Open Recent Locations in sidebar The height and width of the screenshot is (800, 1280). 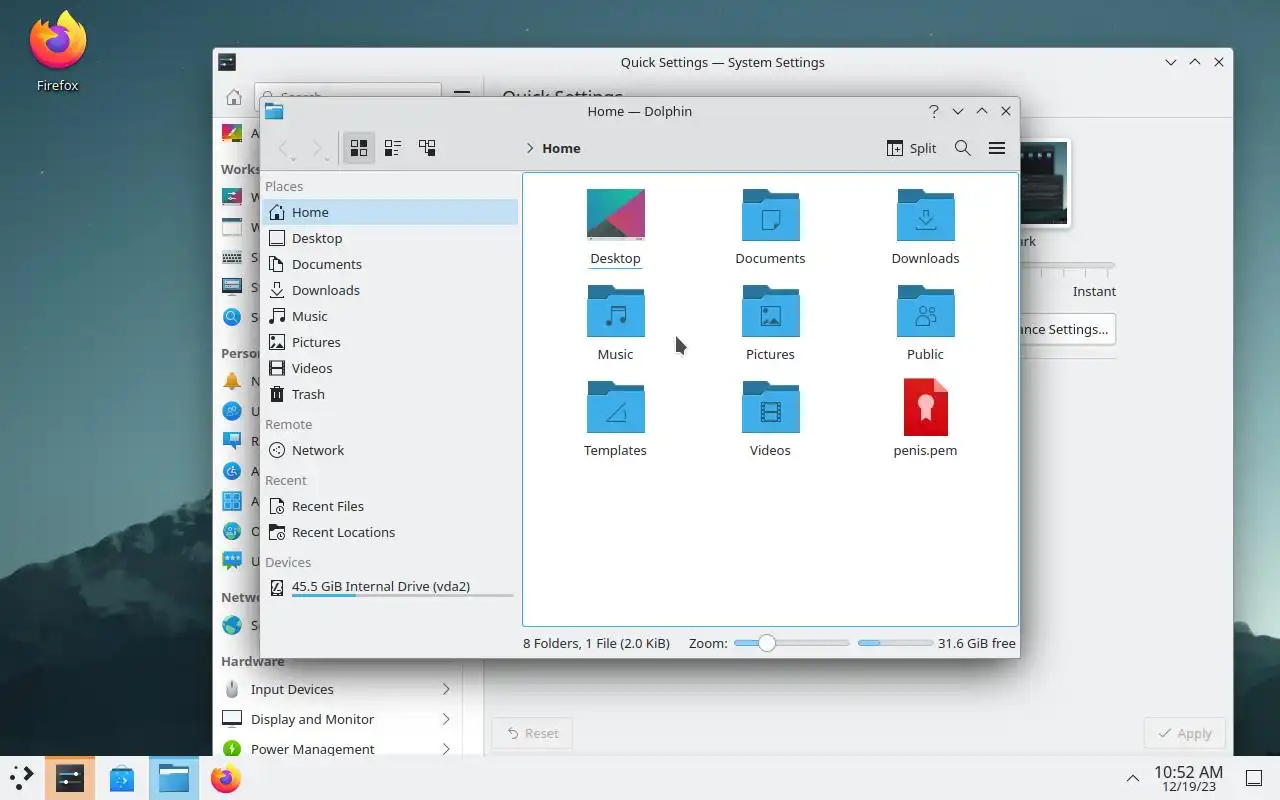pyautogui.click(x=390, y=532)
